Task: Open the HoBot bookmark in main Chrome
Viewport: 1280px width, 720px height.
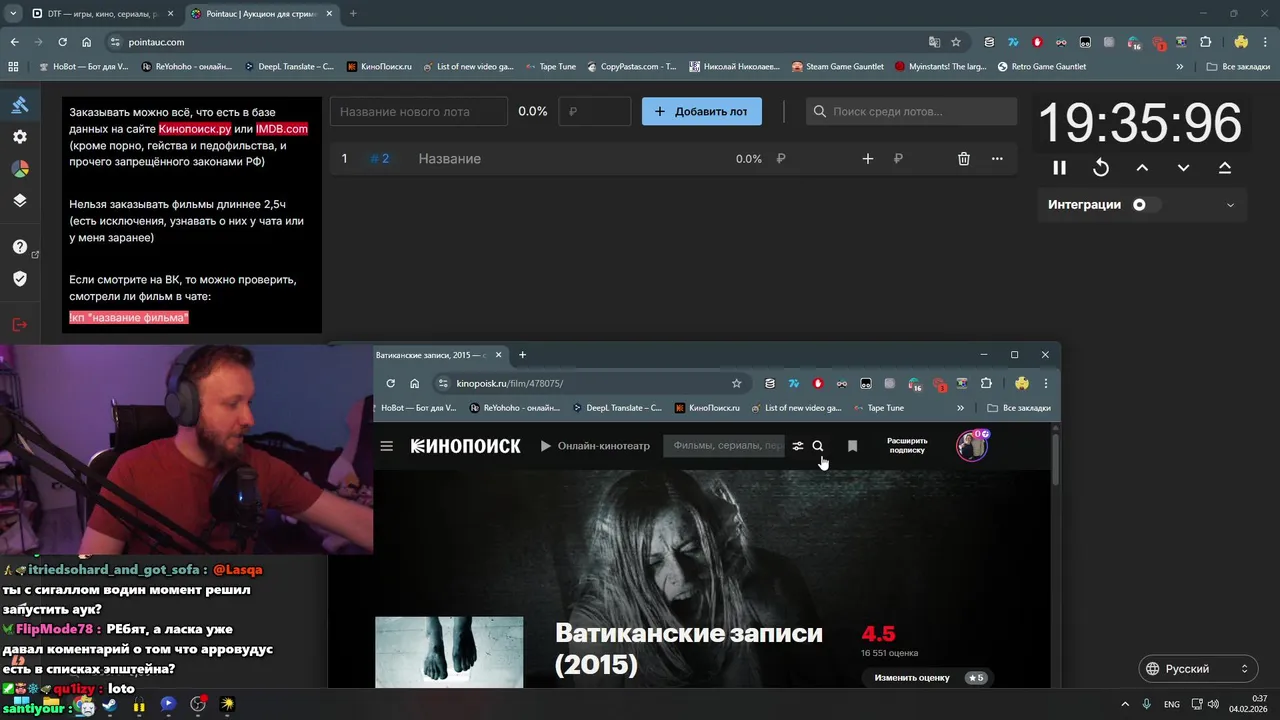Action: 84,67
